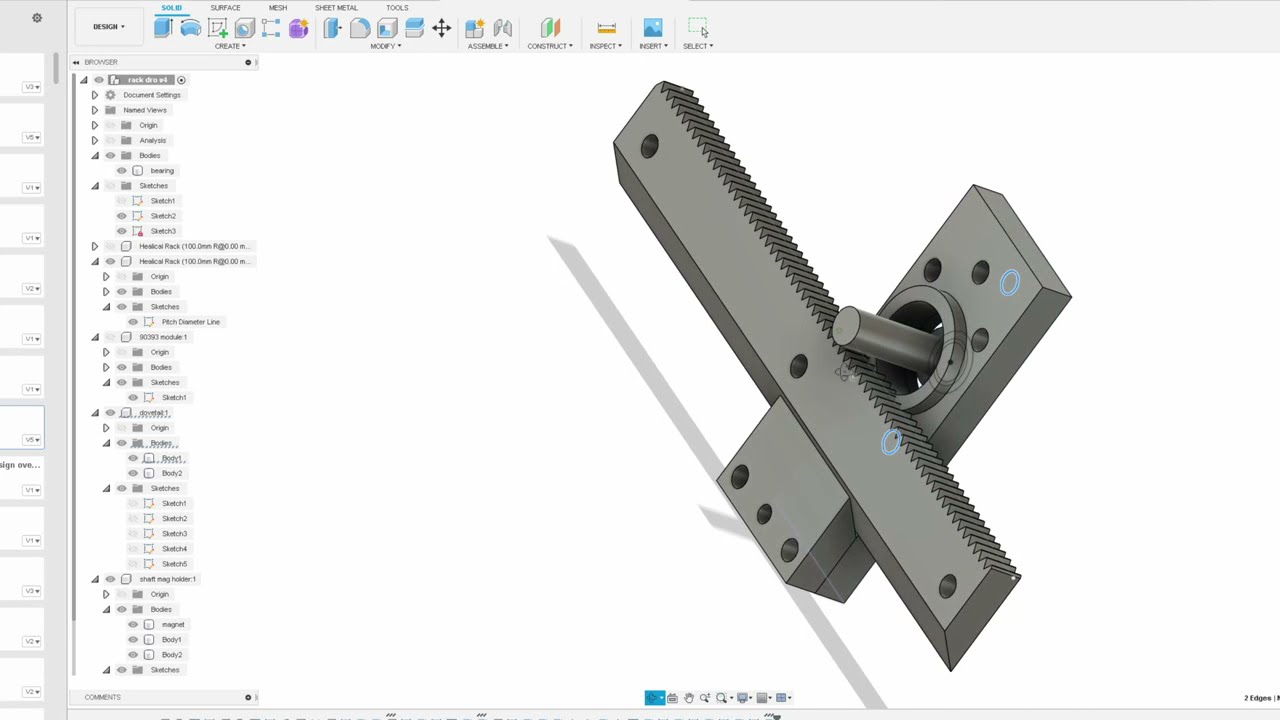Open the INSERT dropdown menu
1280x720 pixels.
click(x=654, y=46)
